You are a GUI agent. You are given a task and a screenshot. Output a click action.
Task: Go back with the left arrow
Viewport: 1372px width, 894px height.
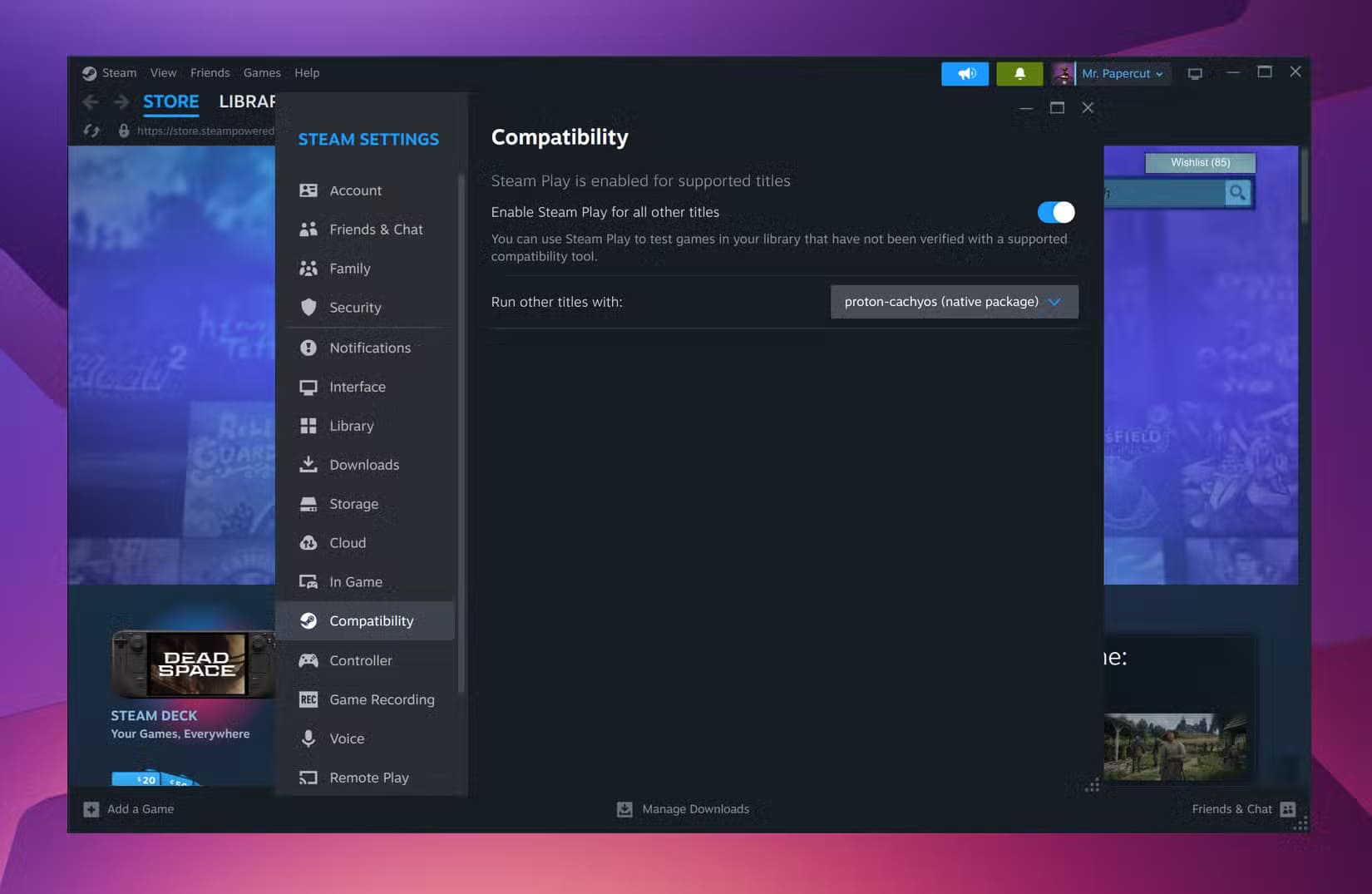point(91,101)
